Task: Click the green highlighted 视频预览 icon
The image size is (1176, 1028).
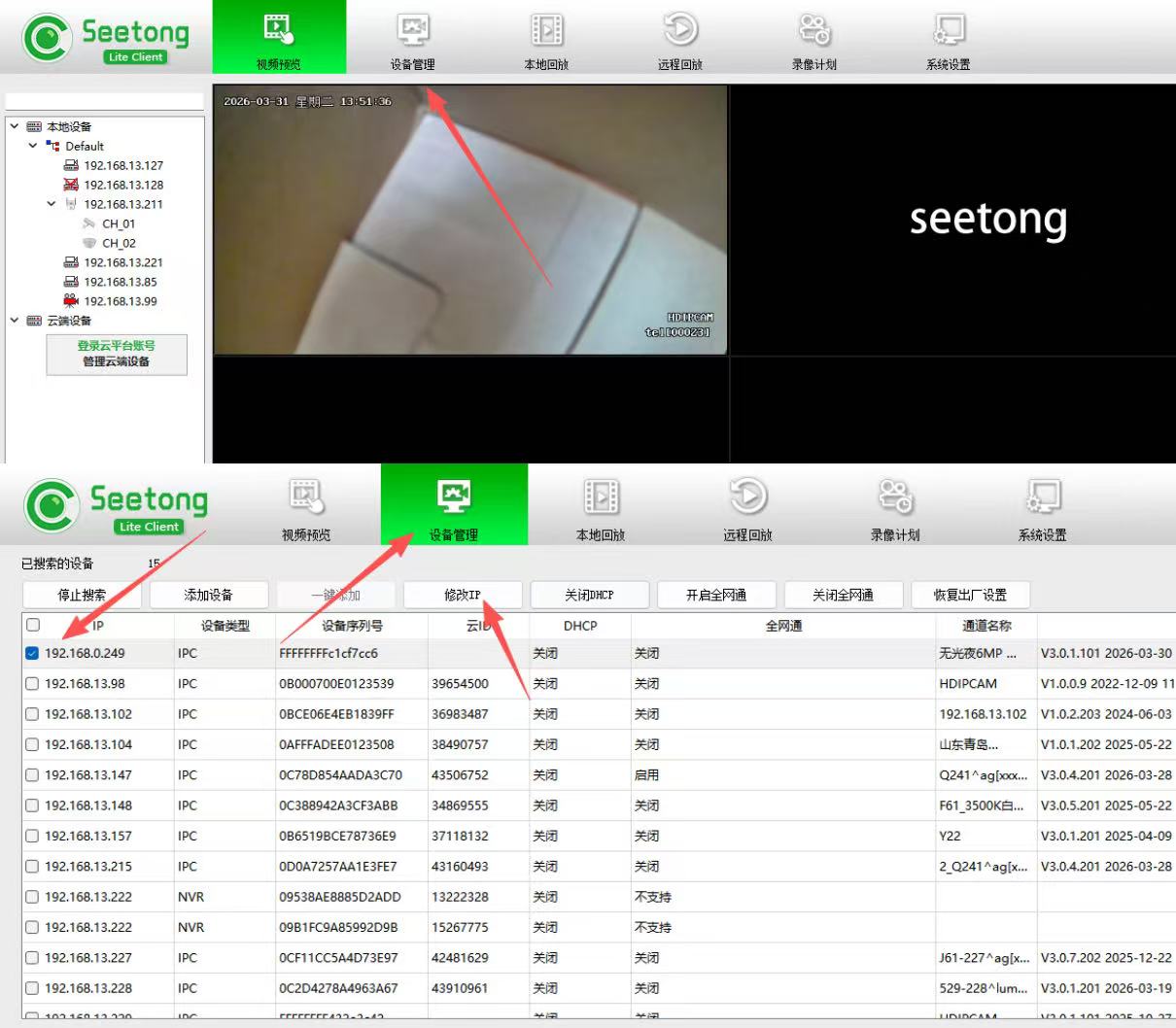Action: pos(279,29)
